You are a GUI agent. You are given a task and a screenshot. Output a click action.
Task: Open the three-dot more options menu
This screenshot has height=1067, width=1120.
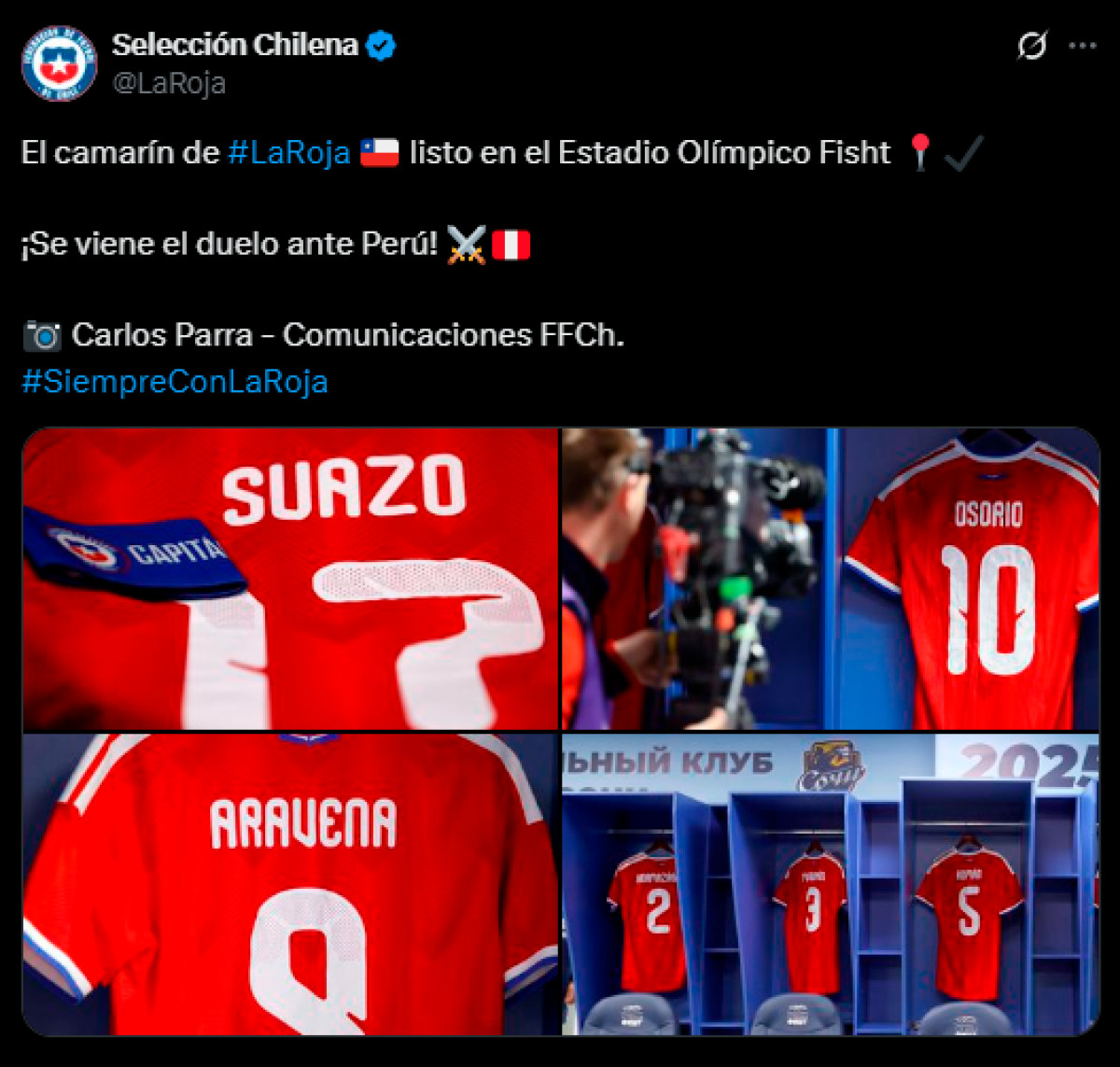pos(1082,46)
